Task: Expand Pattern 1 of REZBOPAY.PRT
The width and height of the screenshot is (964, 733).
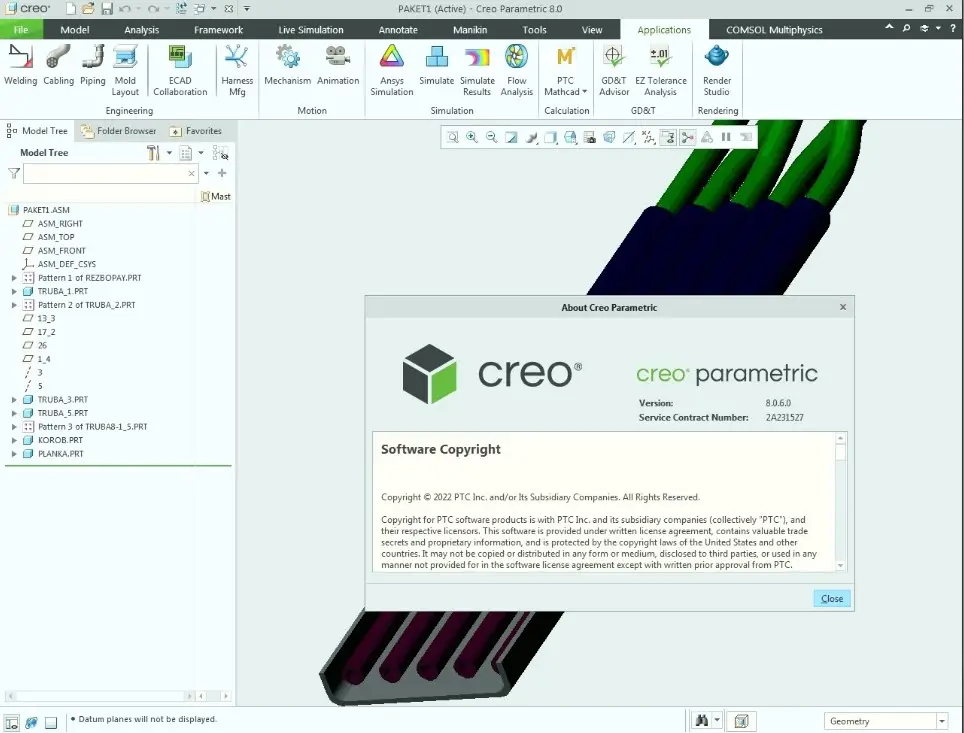Action: 14,278
